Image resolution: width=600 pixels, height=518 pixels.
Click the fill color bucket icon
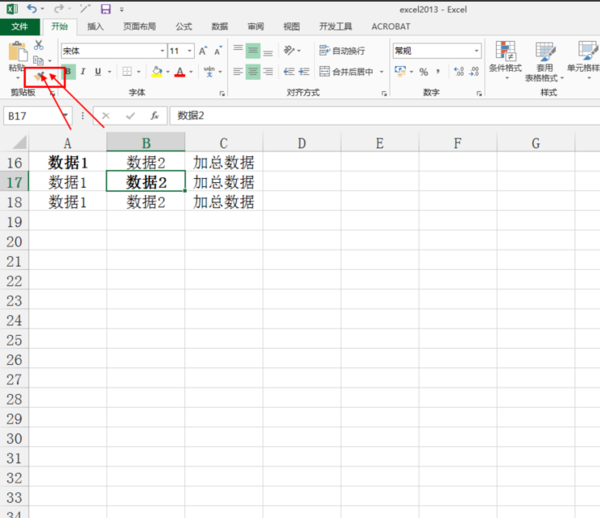(x=157, y=72)
